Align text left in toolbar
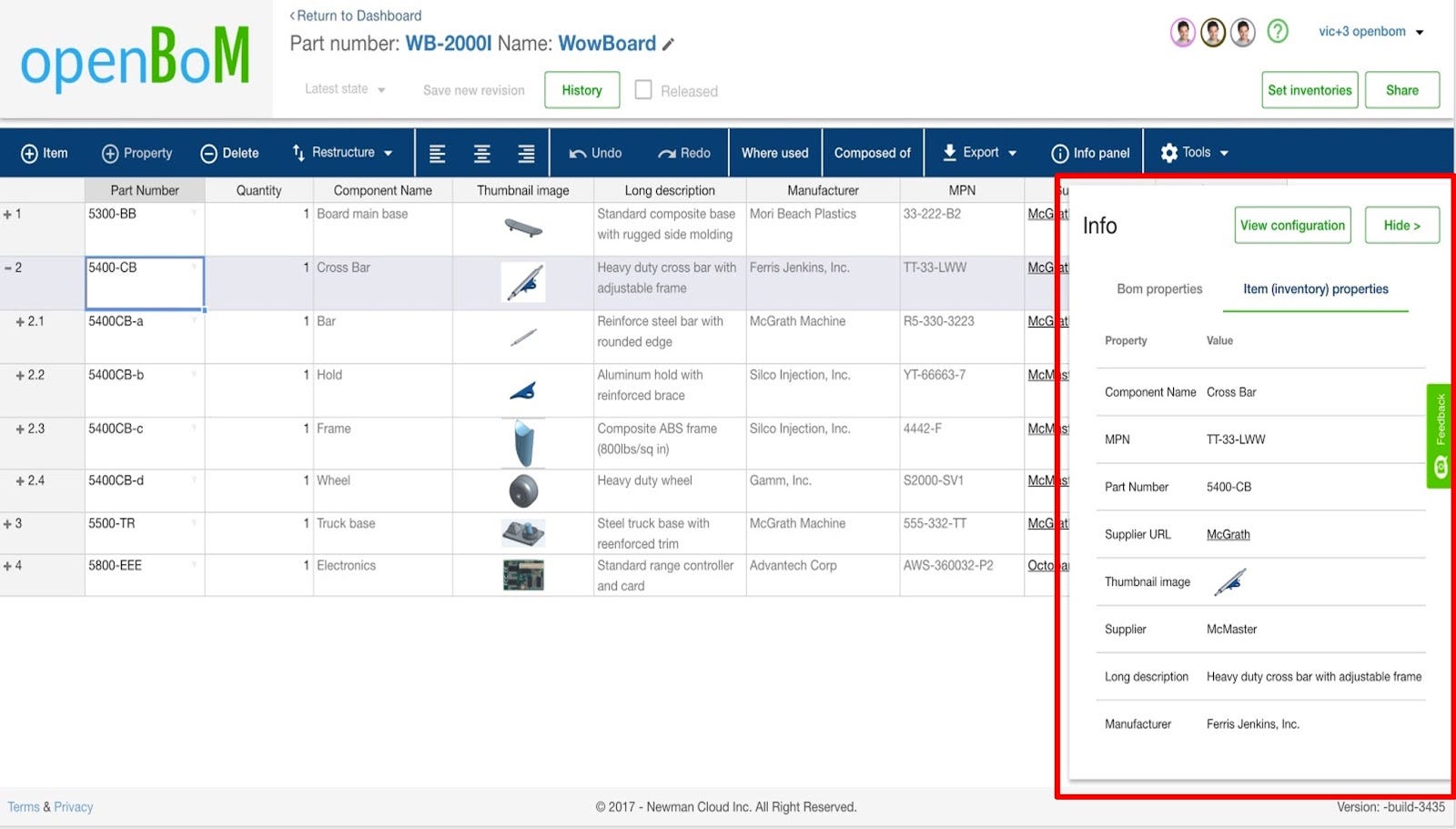Viewport: 1456px width, 829px height. [438, 153]
